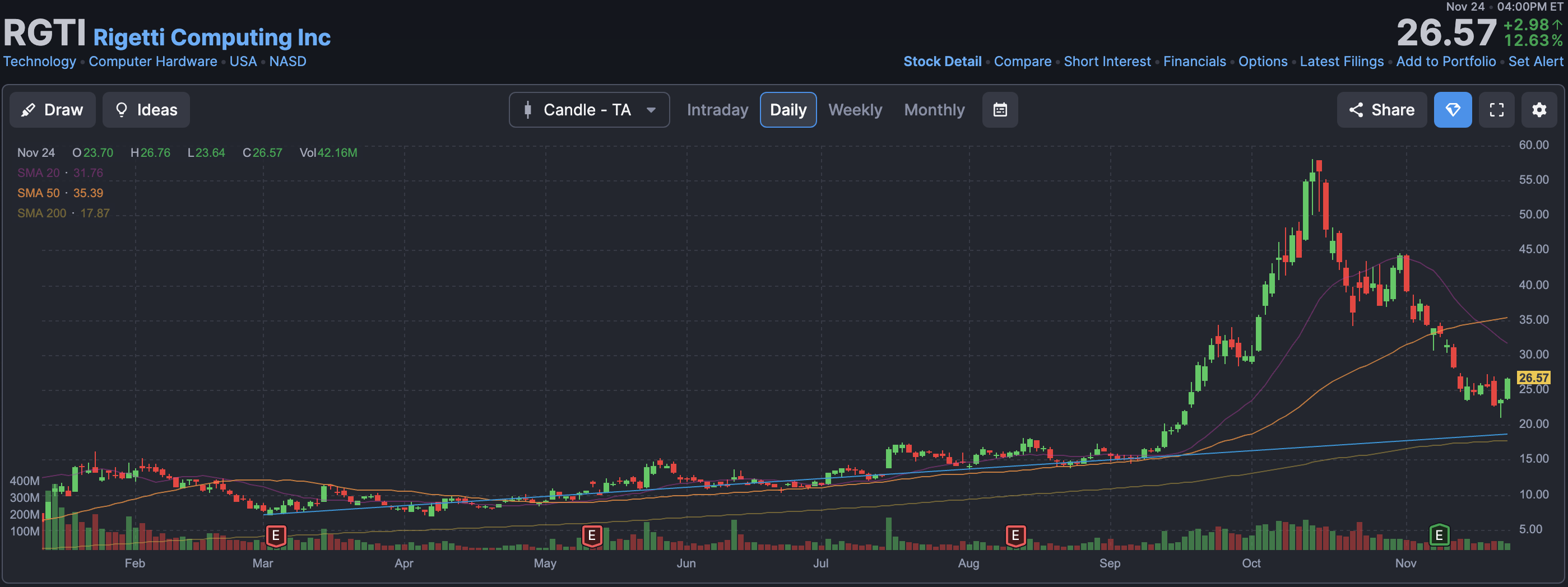Viewport: 1568px width, 587px height.
Task: Click the yellow 26.57 price tag on axis
Action: [1533, 378]
